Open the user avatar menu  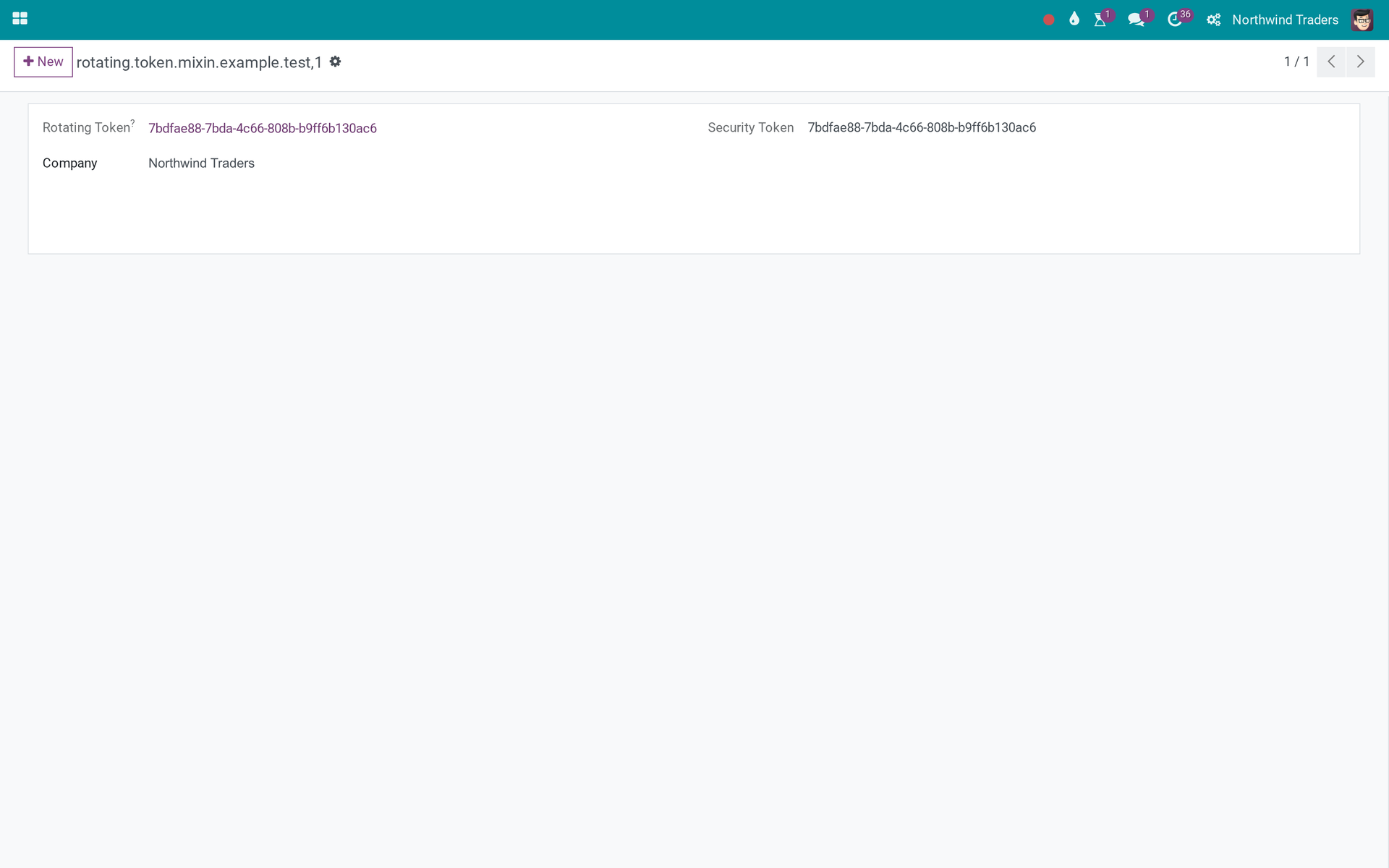[x=1362, y=20]
